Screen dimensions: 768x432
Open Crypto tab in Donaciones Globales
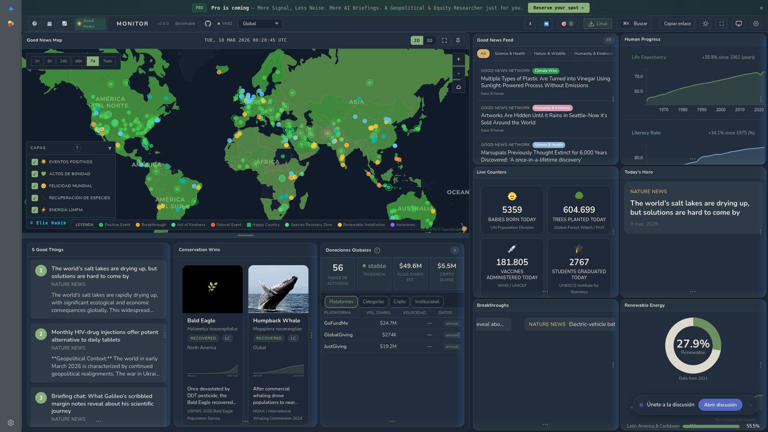400,302
